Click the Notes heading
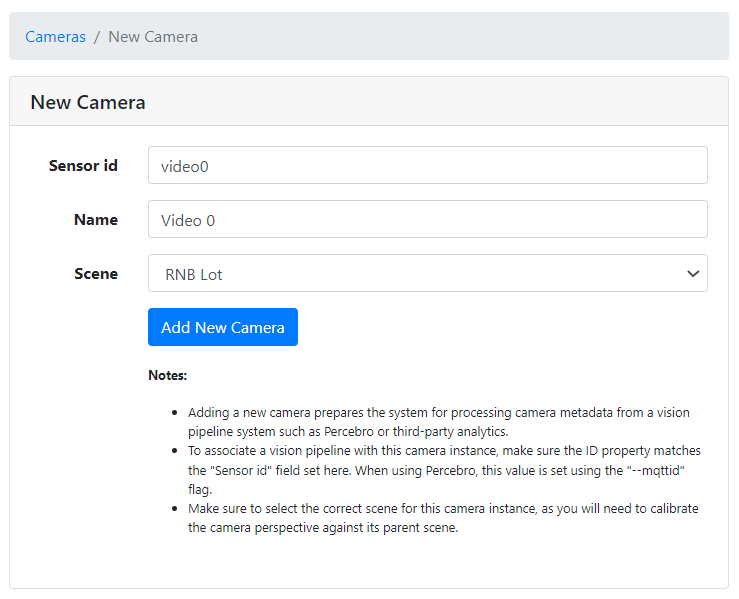Image resolution: width=739 pixels, height=599 pixels. 168,376
